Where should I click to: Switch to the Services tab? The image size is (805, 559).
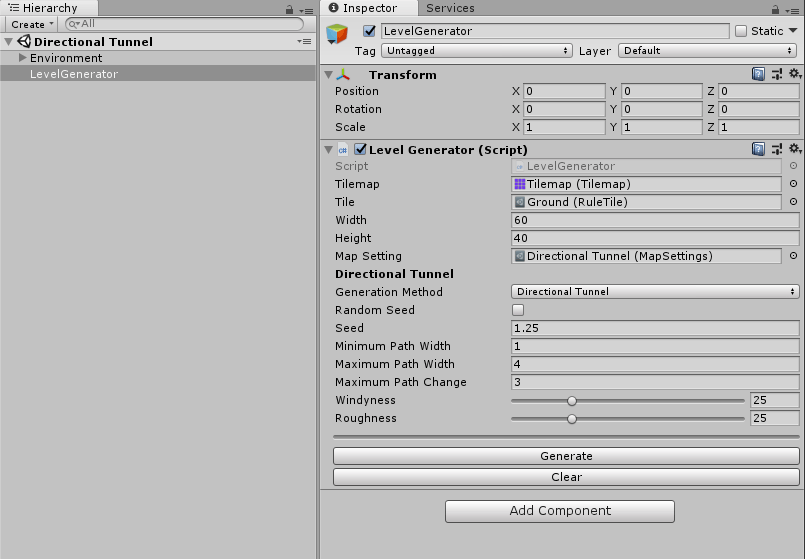coord(450,8)
